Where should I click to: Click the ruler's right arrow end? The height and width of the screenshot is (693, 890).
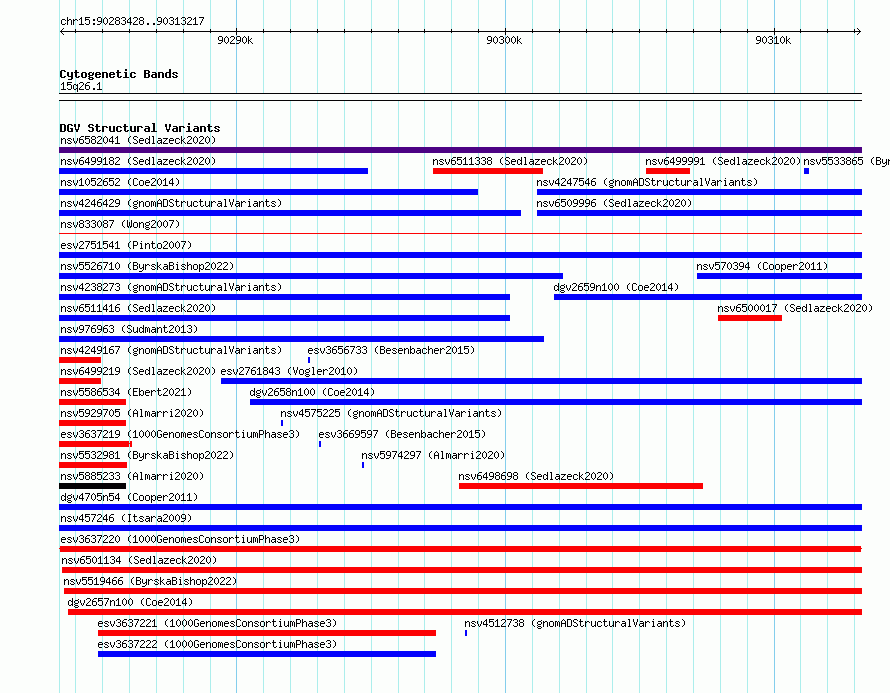point(858,32)
